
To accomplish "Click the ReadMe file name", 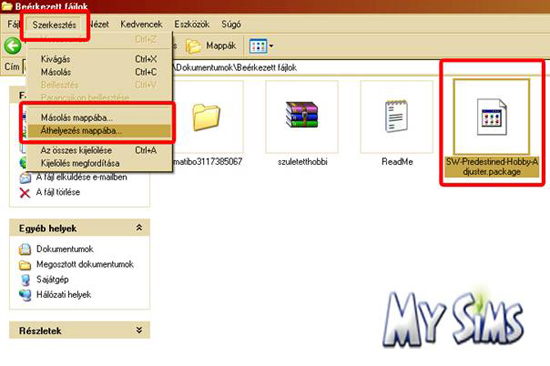I will [397, 162].
